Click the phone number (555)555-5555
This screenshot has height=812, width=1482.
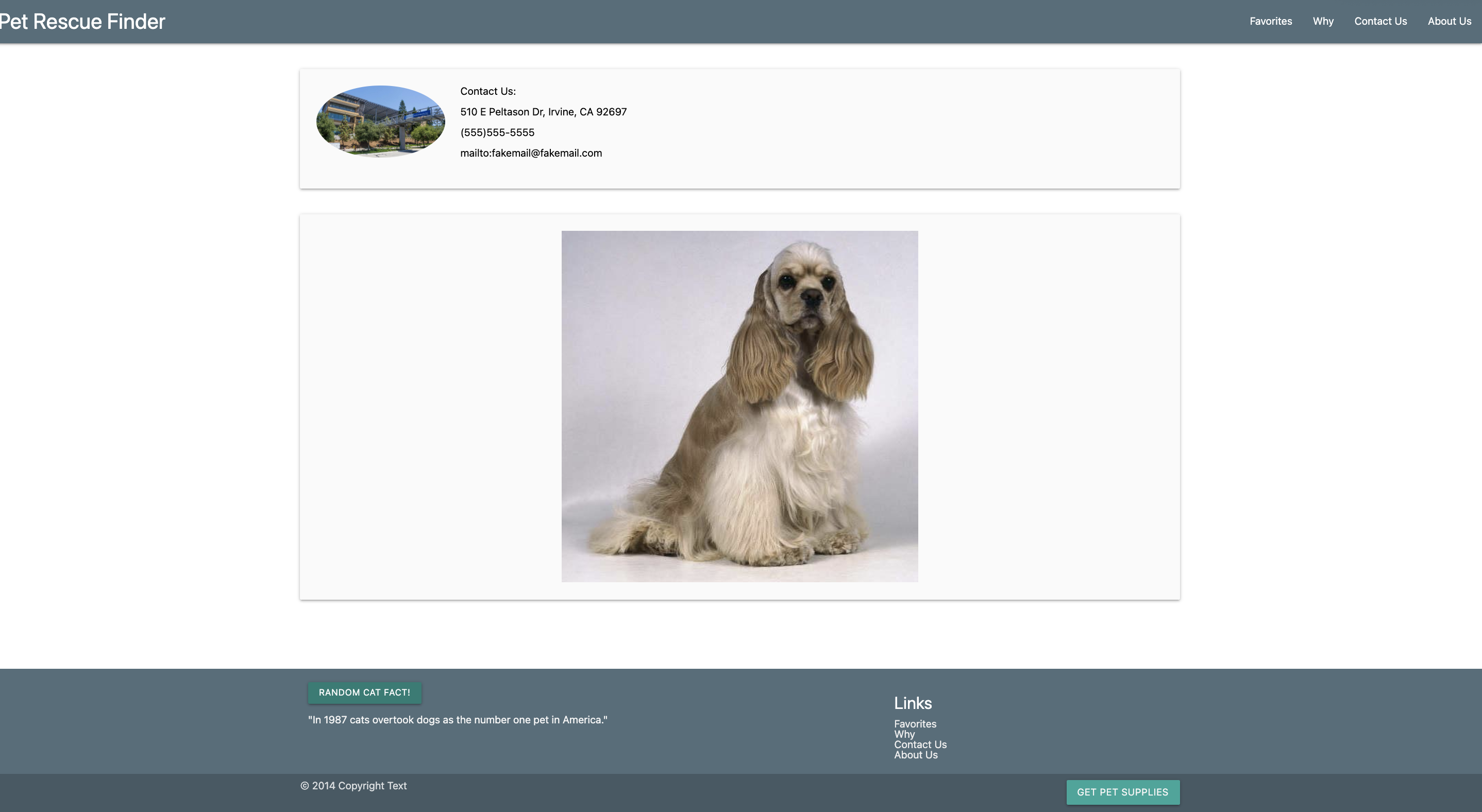click(x=497, y=132)
